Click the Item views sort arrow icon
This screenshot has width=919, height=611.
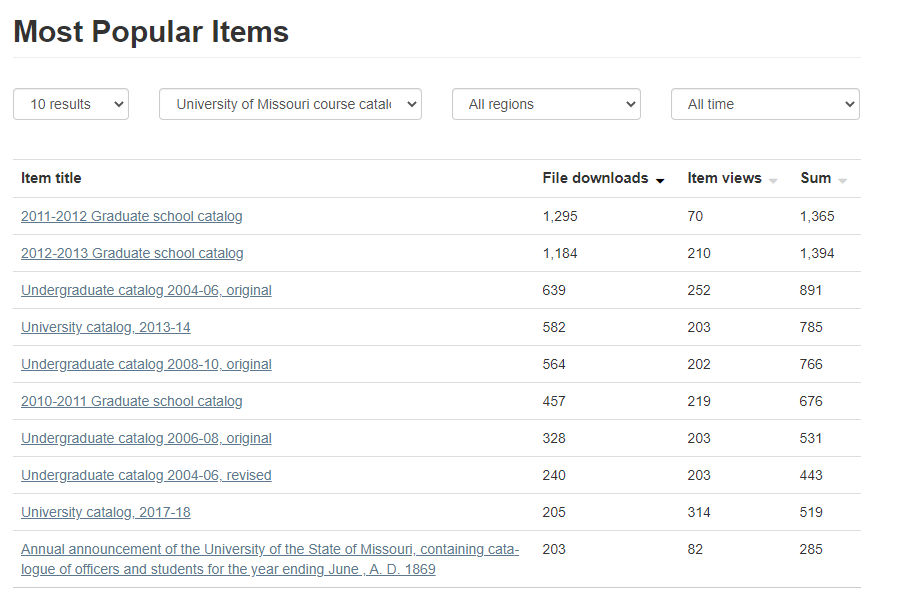click(x=773, y=180)
